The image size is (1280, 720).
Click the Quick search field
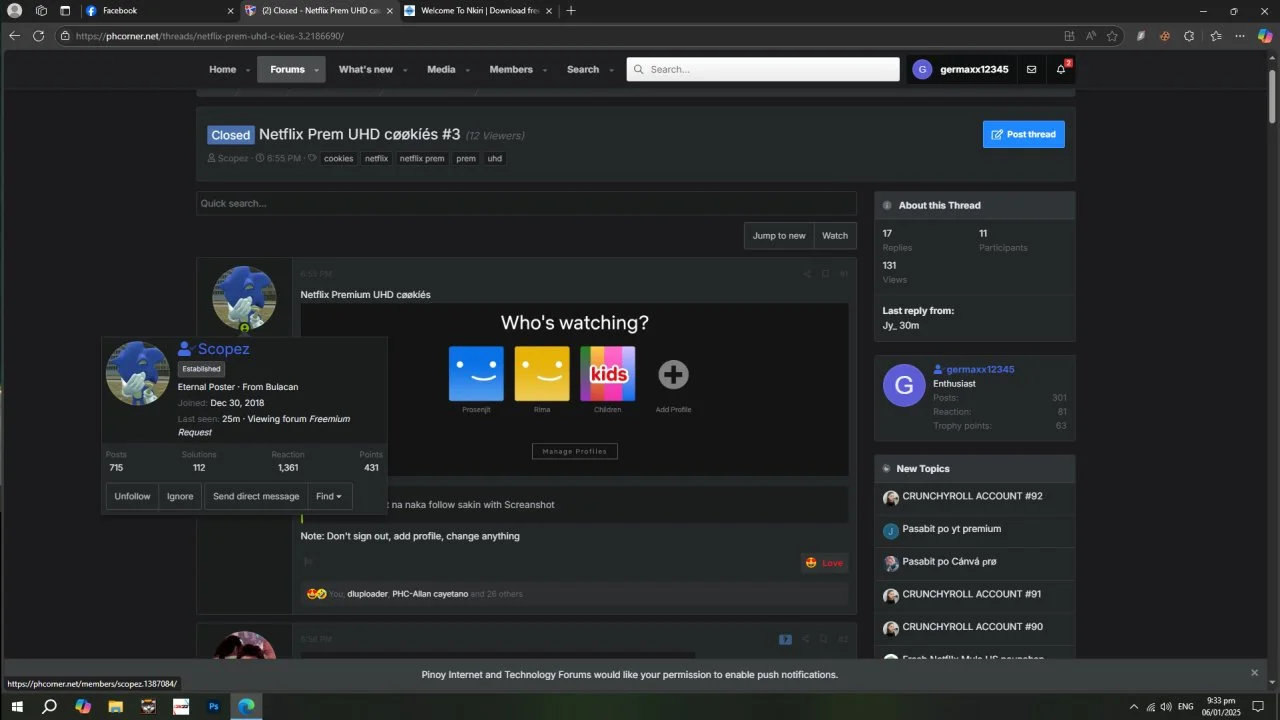point(526,203)
